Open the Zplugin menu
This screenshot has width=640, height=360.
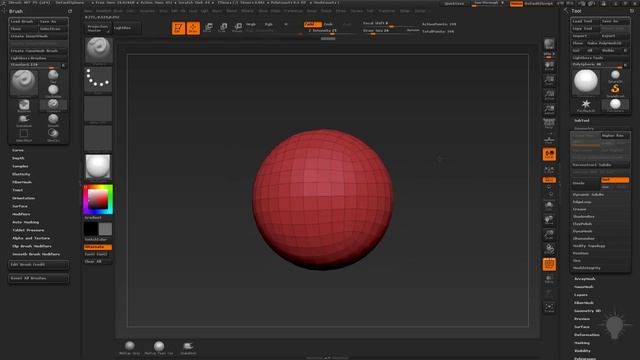click(404, 11)
